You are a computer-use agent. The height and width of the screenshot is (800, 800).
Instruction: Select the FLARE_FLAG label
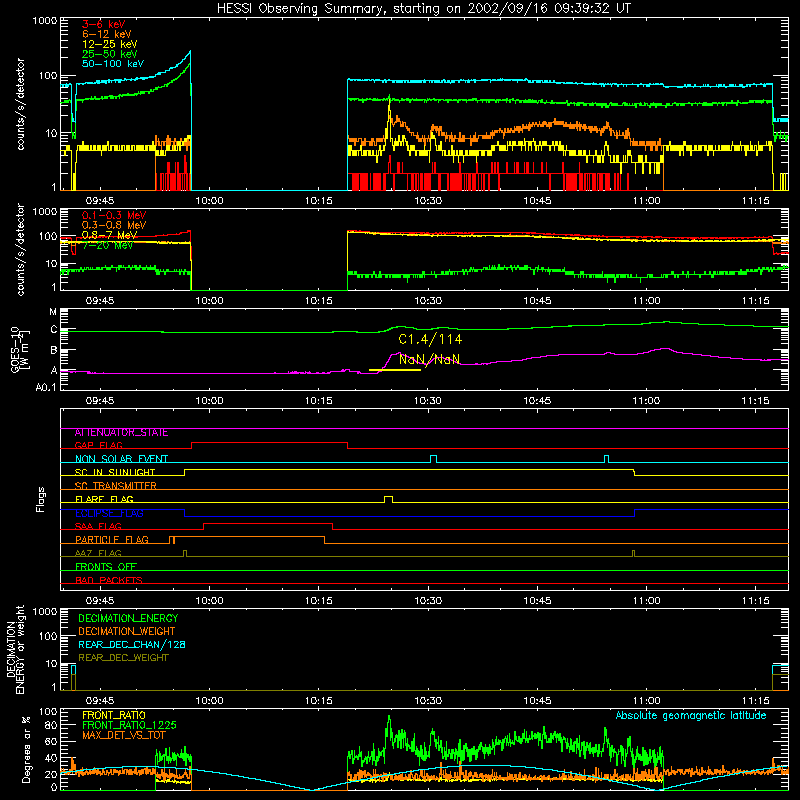[104, 499]
